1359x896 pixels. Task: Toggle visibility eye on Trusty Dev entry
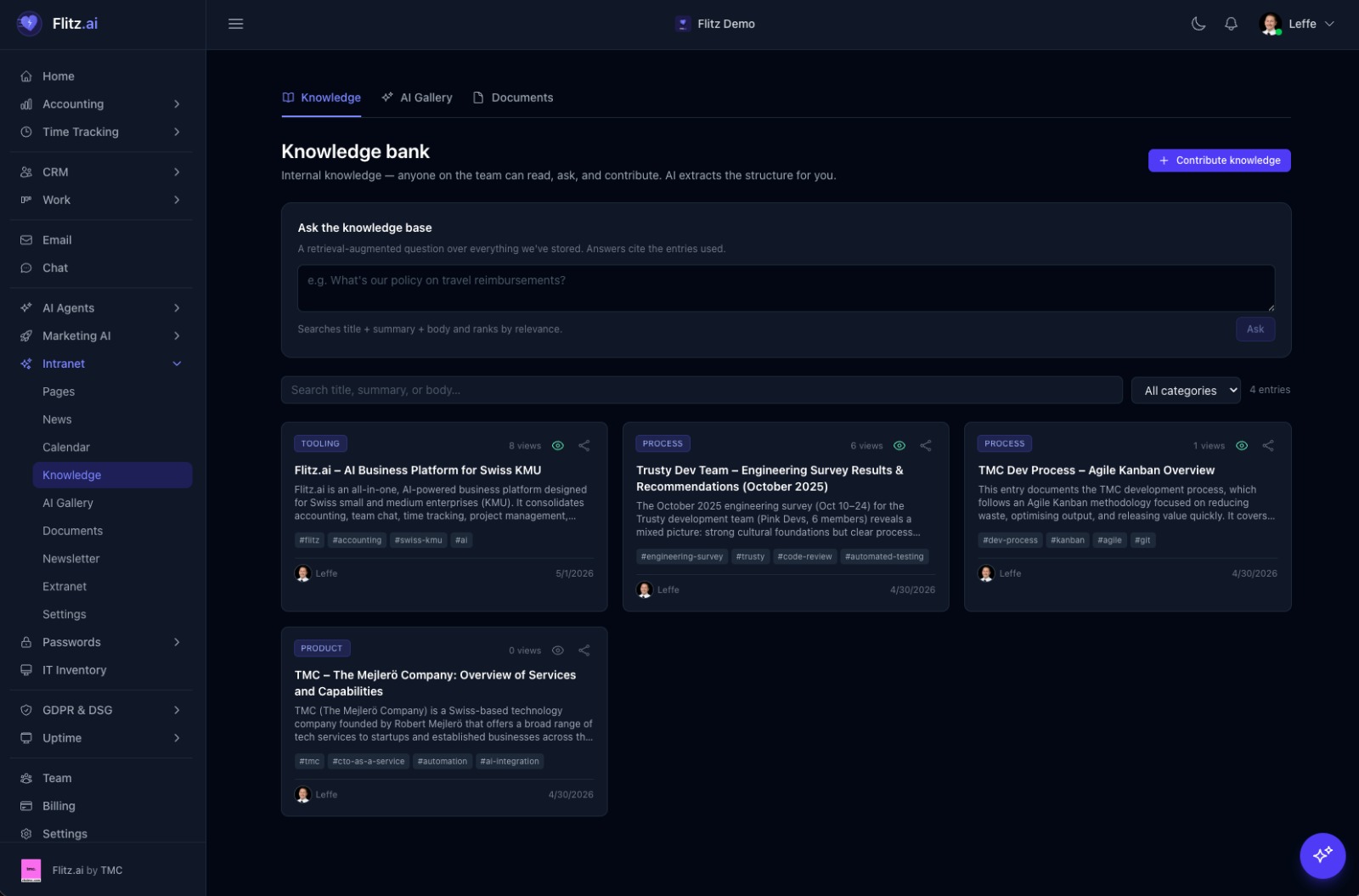click(x=899, y=446)
